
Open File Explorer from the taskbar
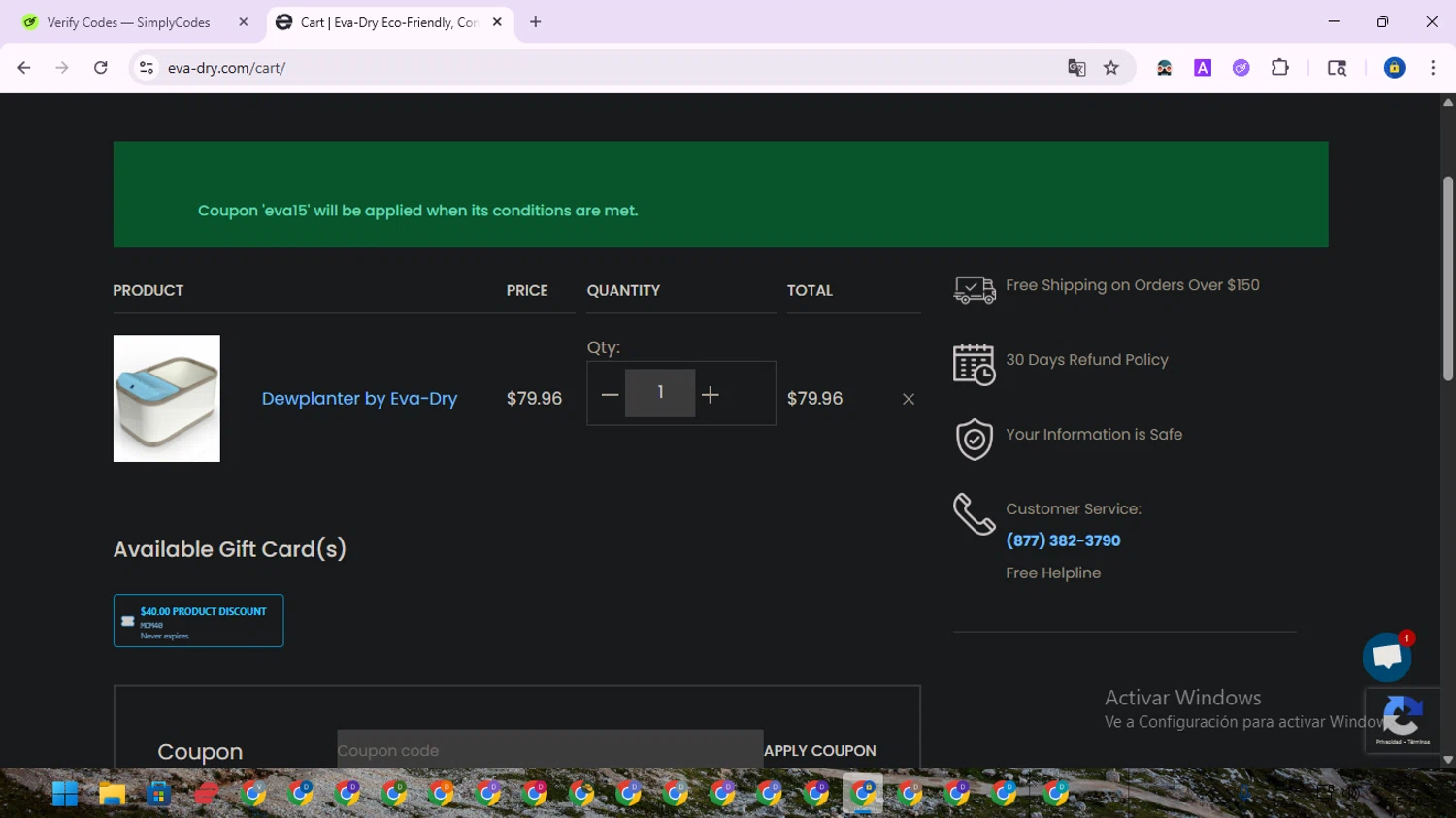point(112,794)
